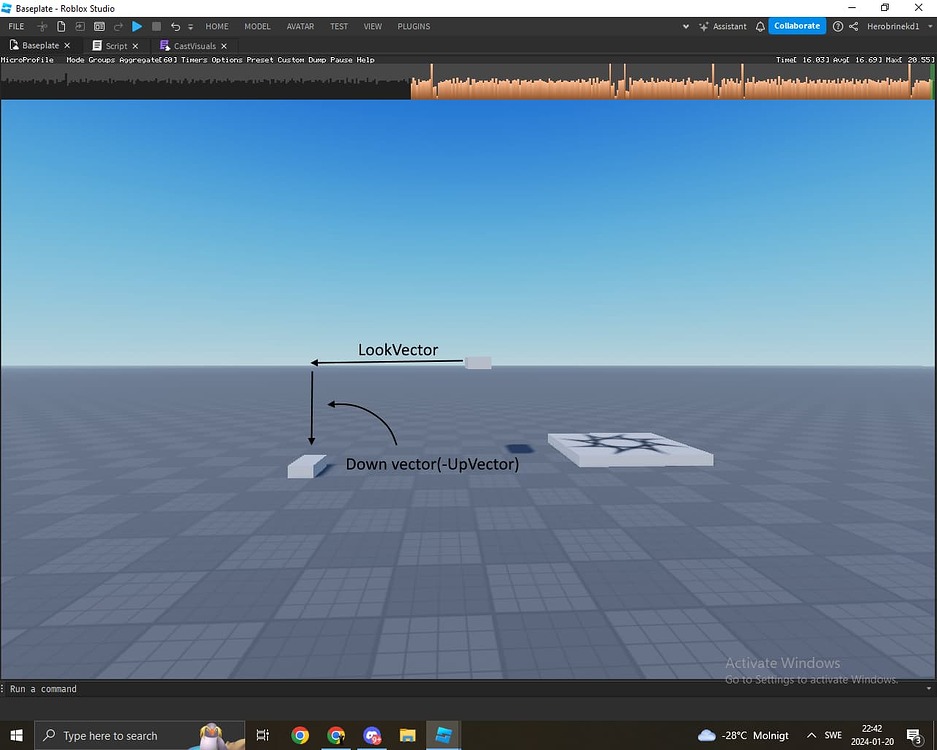Open MicroProfile Aggregate[60] menu
The height and width of the screenshot is (750, 937).
pos(148,60)
